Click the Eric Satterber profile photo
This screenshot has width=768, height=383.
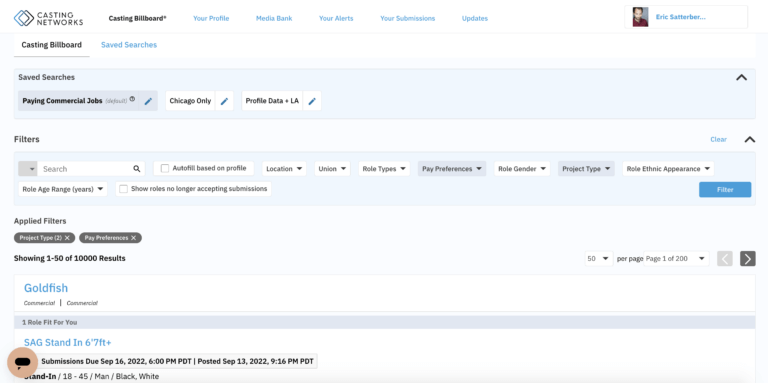tap(640, 17)
